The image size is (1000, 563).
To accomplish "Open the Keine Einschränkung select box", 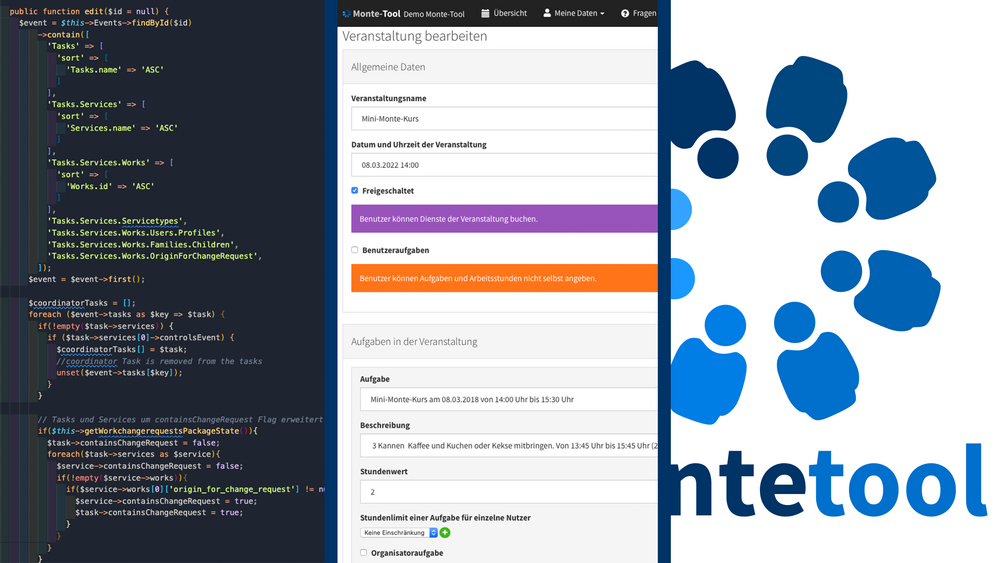I will 399,532.
